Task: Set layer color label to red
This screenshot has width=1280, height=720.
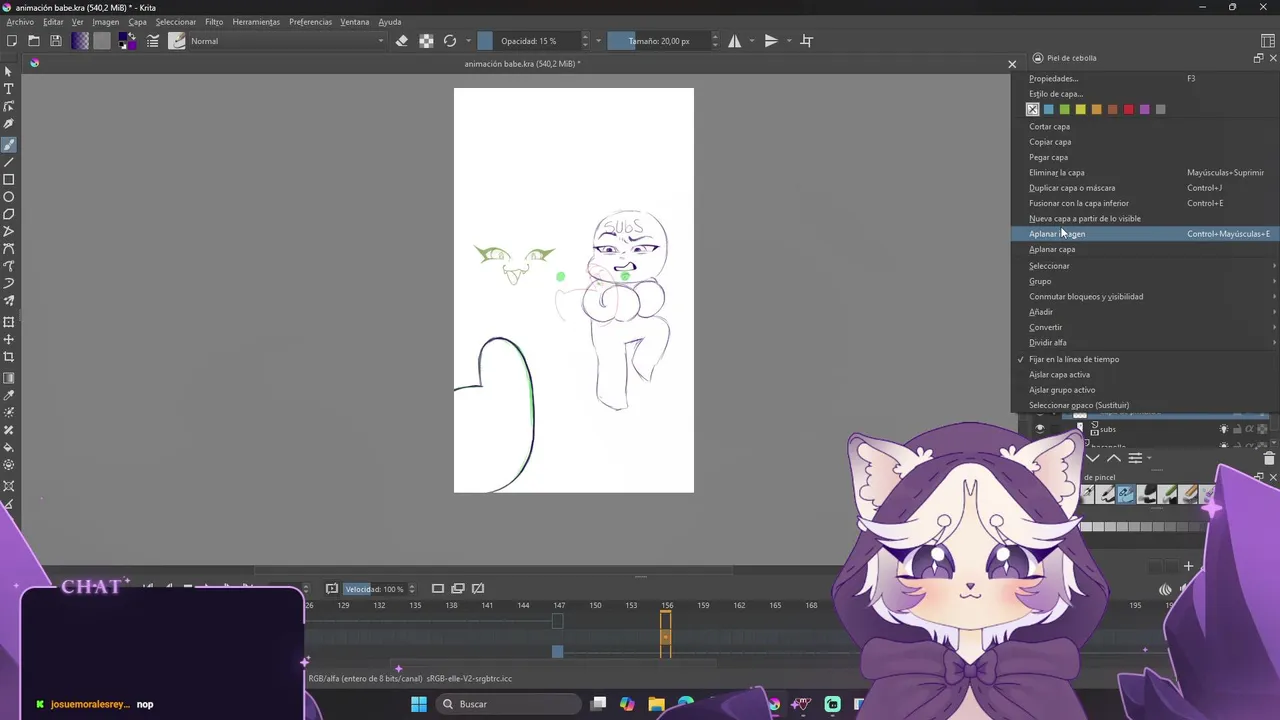Action: coord(1128,109)
